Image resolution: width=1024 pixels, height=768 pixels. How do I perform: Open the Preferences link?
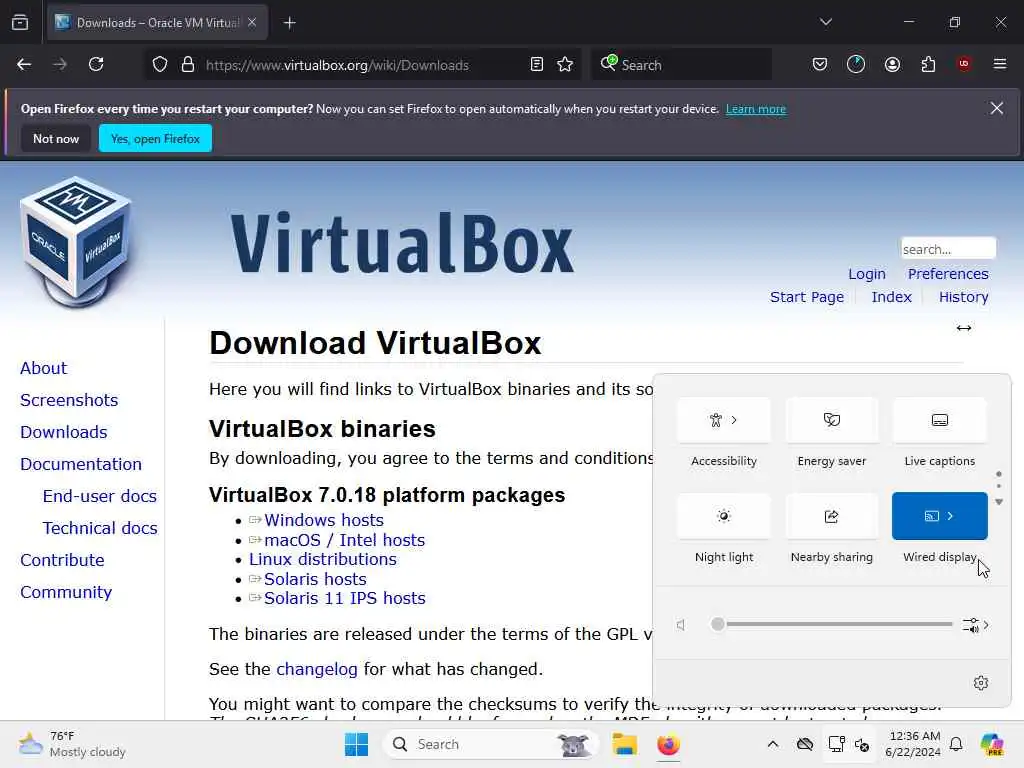pyautogui.click(x=948, y=274)
